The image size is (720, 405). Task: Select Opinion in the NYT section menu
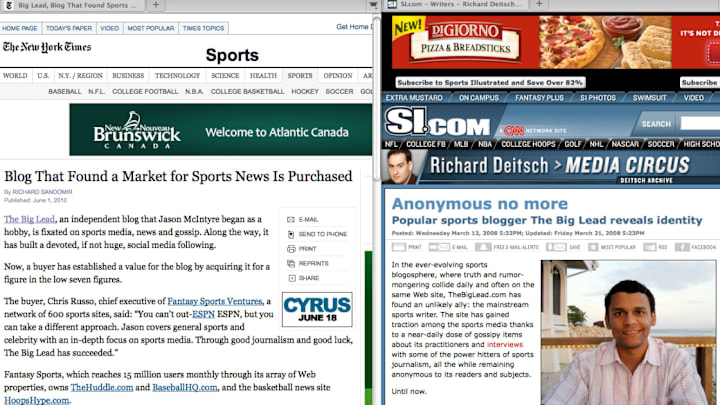pyautogui.click(x=338, y=76)
